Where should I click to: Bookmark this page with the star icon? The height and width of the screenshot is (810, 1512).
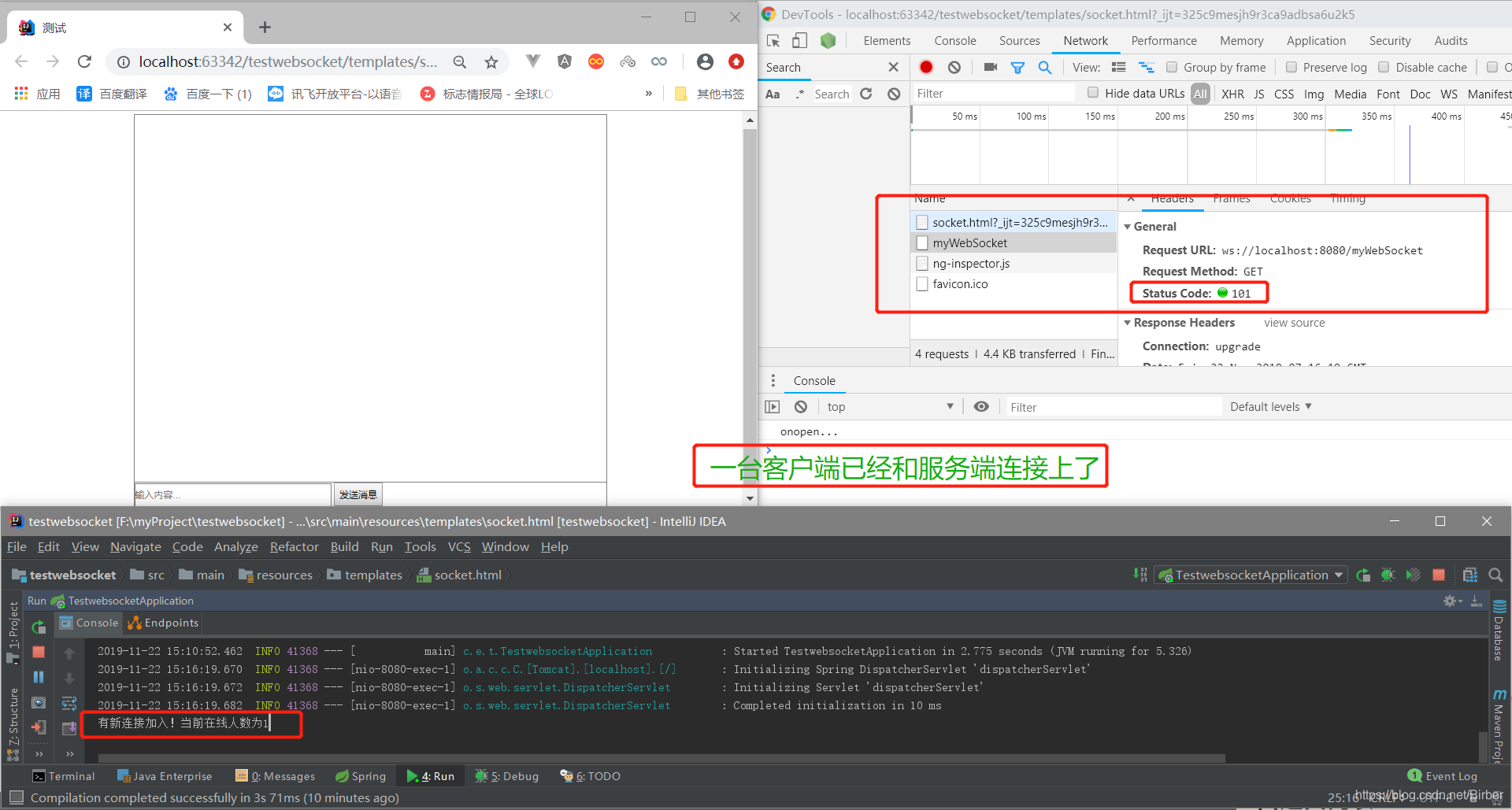pos(491,61)
